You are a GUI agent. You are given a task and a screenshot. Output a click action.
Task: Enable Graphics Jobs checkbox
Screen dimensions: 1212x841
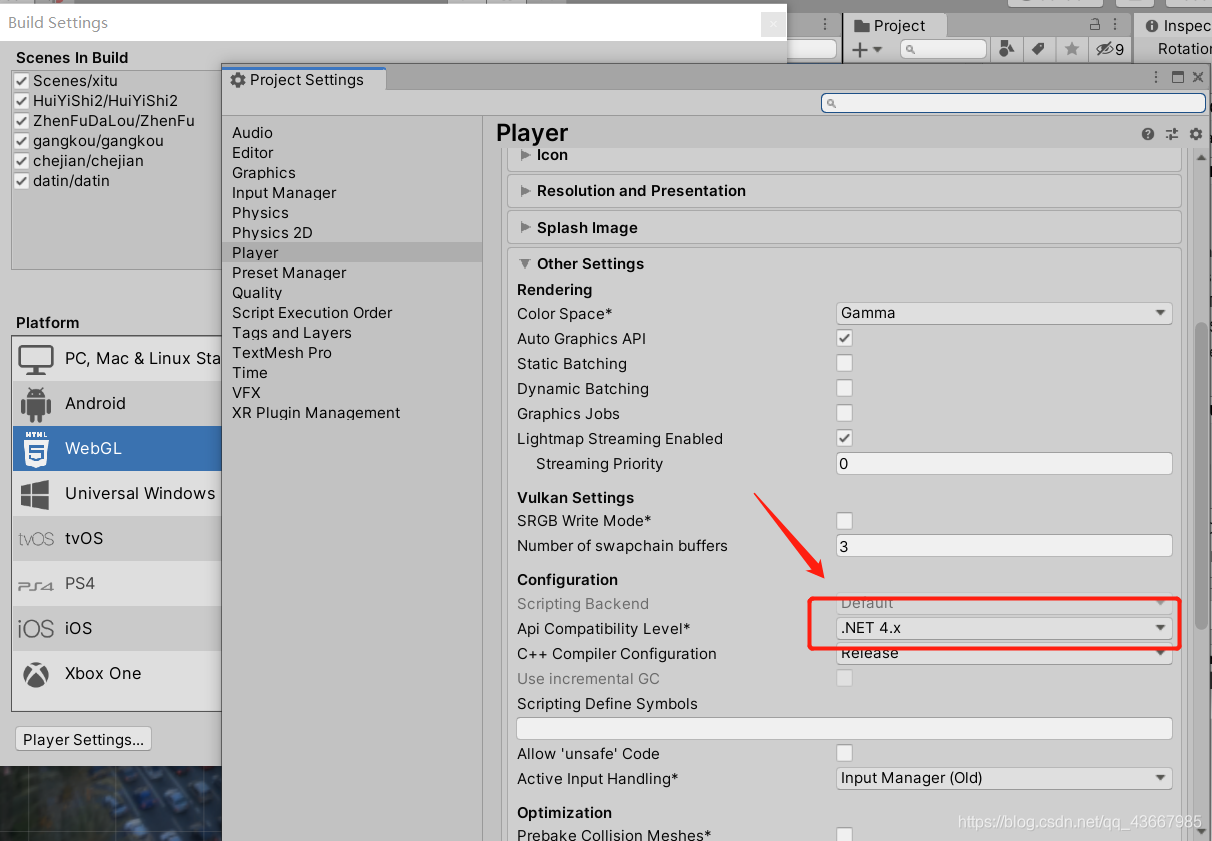[845, 413]
